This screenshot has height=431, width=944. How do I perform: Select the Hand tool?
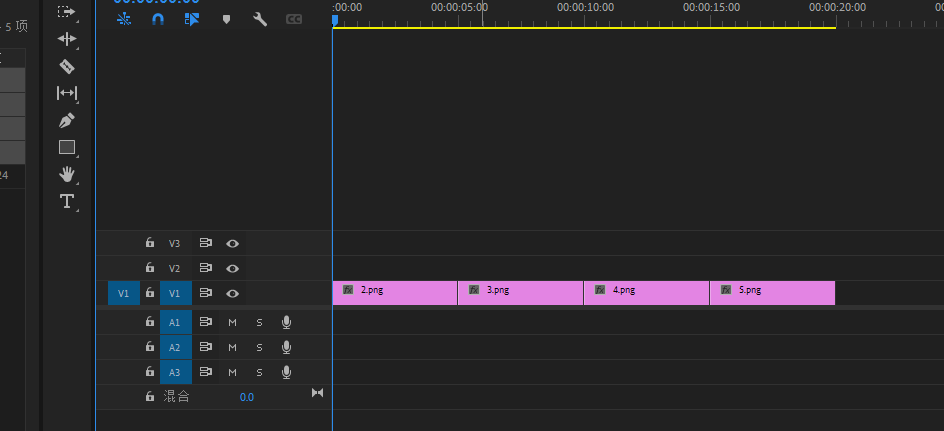tap(67, 174)
